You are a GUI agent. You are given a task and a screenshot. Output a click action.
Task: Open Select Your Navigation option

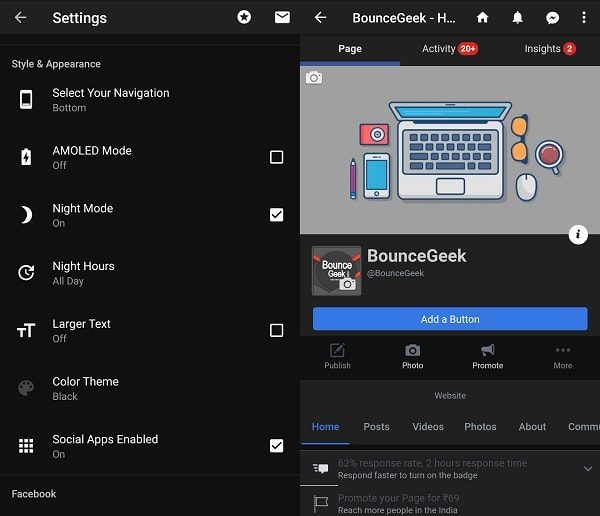pyautogui.click(x=150, y=100)
